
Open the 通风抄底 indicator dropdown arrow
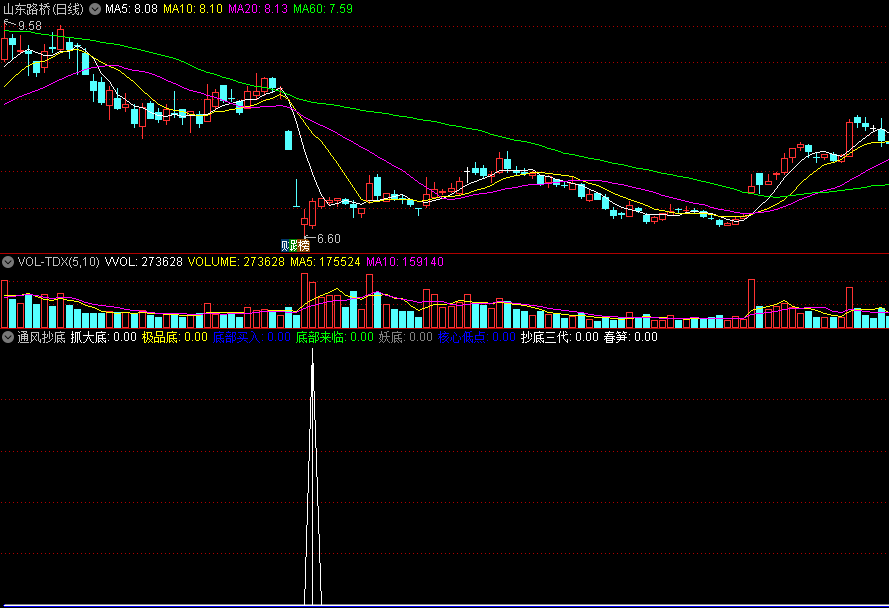click(x=8, y=337)
